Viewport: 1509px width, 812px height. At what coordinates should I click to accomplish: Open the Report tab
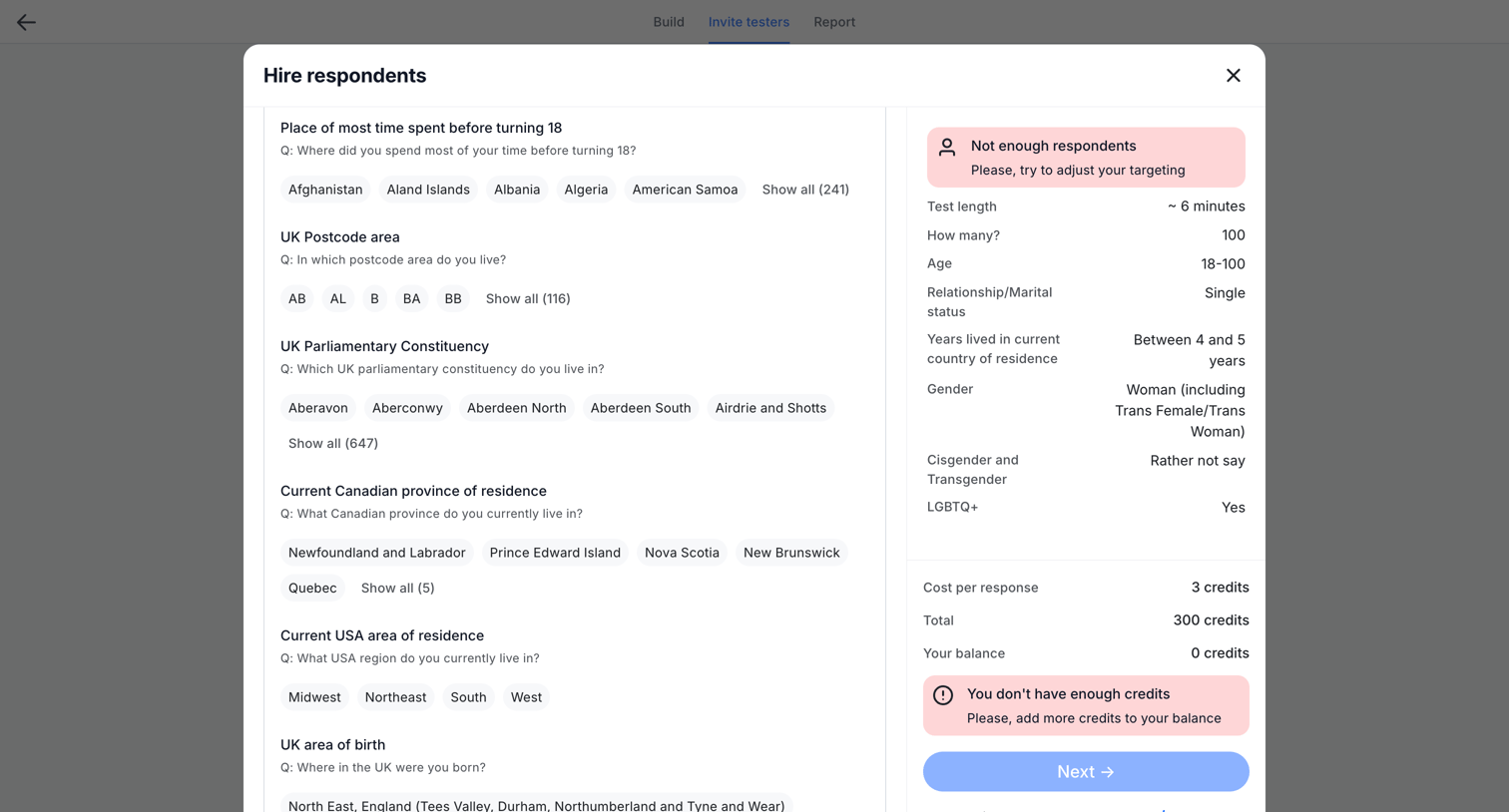click(x=834, y=22)
